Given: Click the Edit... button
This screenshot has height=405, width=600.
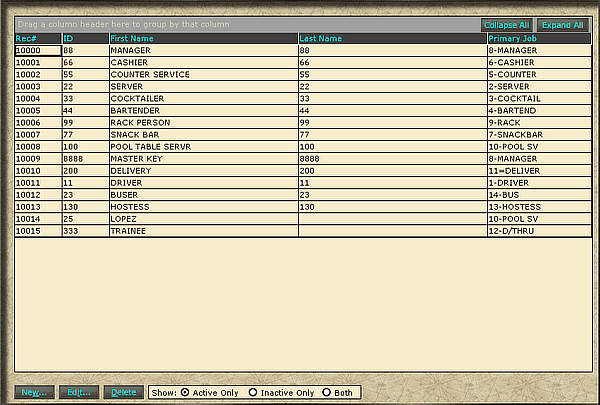Looking at the screenshot, I should (79, 392).
